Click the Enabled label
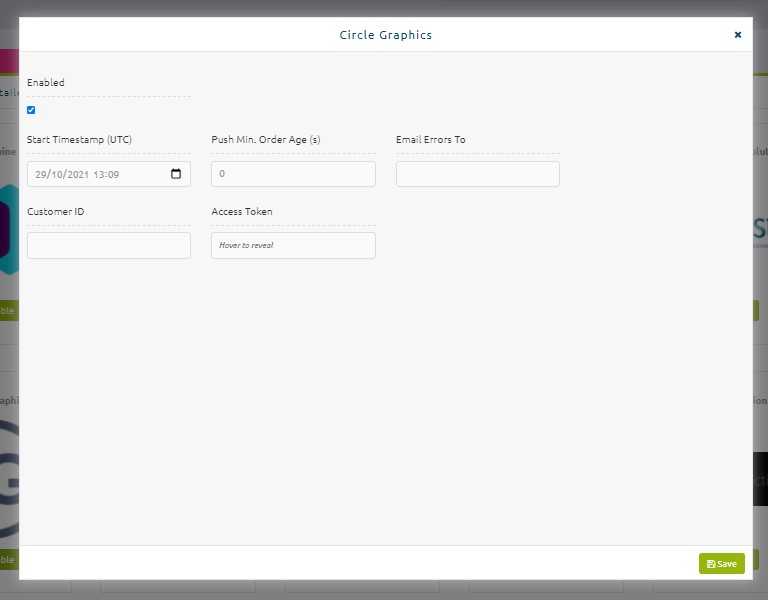Image resolution: width=768 pixels, height=600 pixels. (x=46, y=82)
